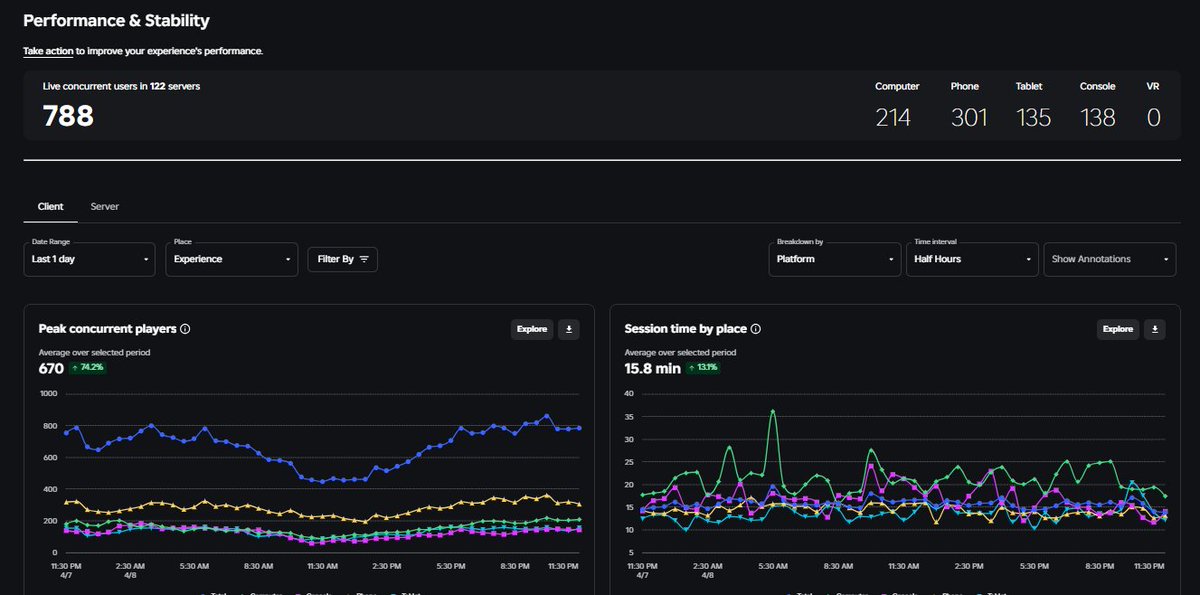Click the VR count 0
1200x595 pixels.
point(1153,118)
